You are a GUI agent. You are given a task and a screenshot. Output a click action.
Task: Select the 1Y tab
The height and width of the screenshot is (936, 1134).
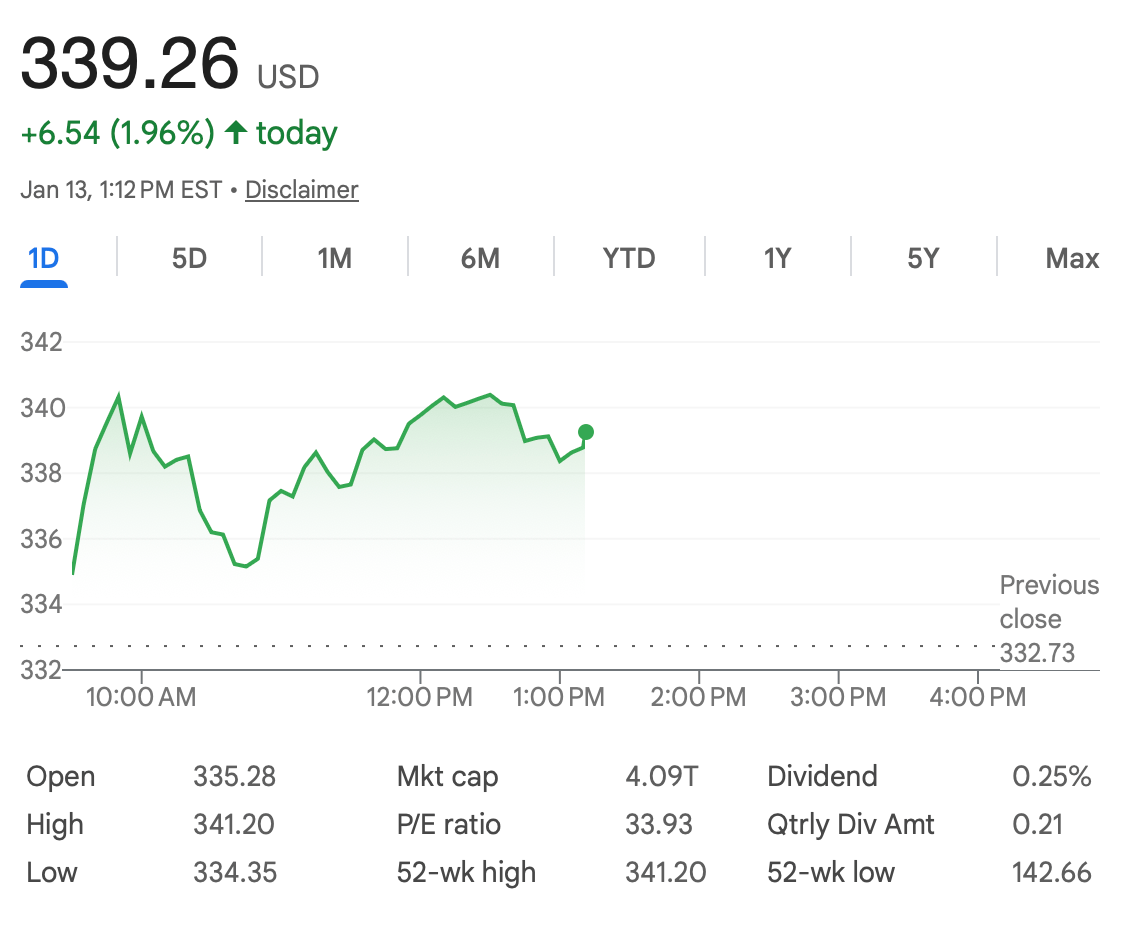[x=777, y=259]
